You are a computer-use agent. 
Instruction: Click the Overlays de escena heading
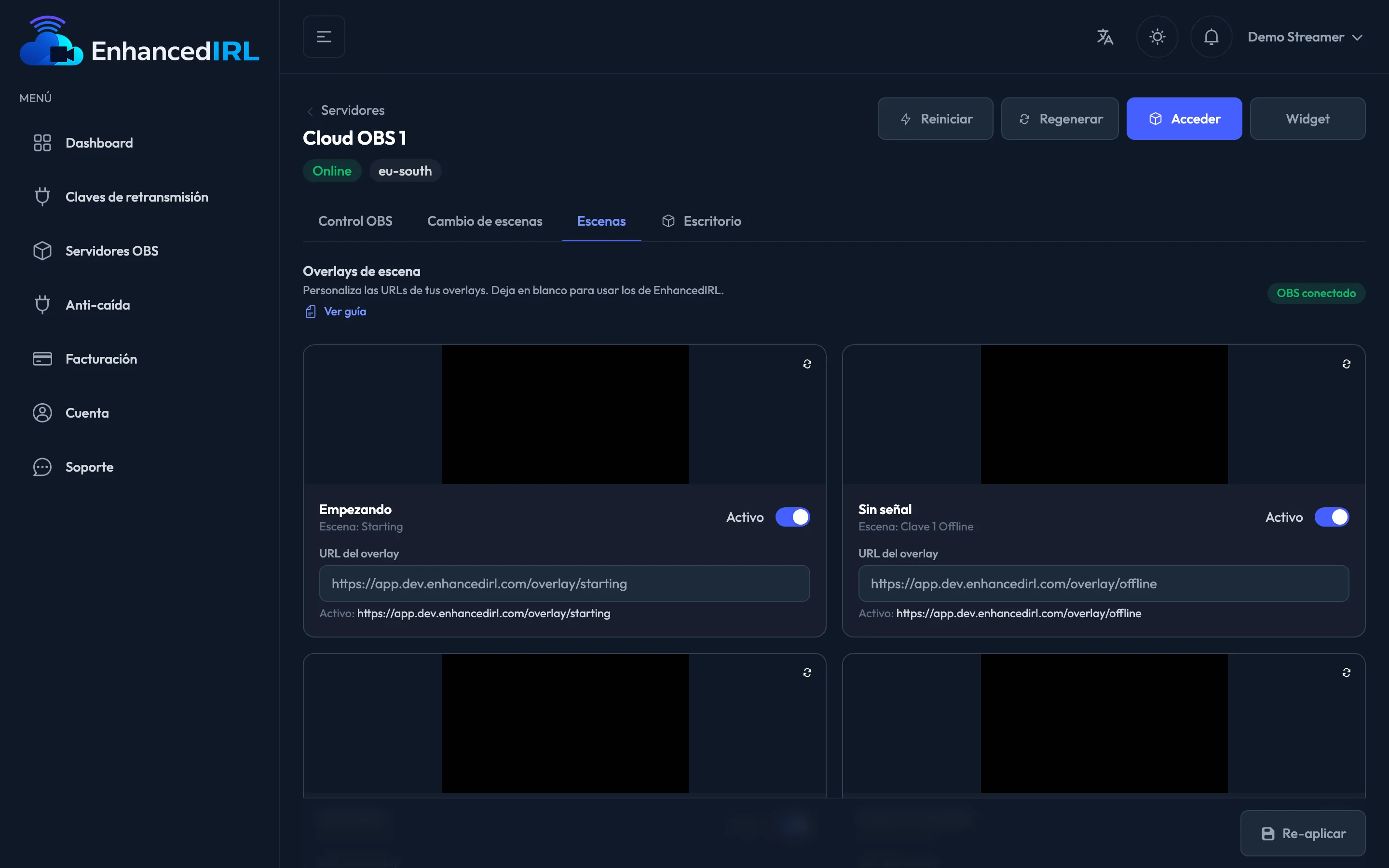tap(362, 271)
